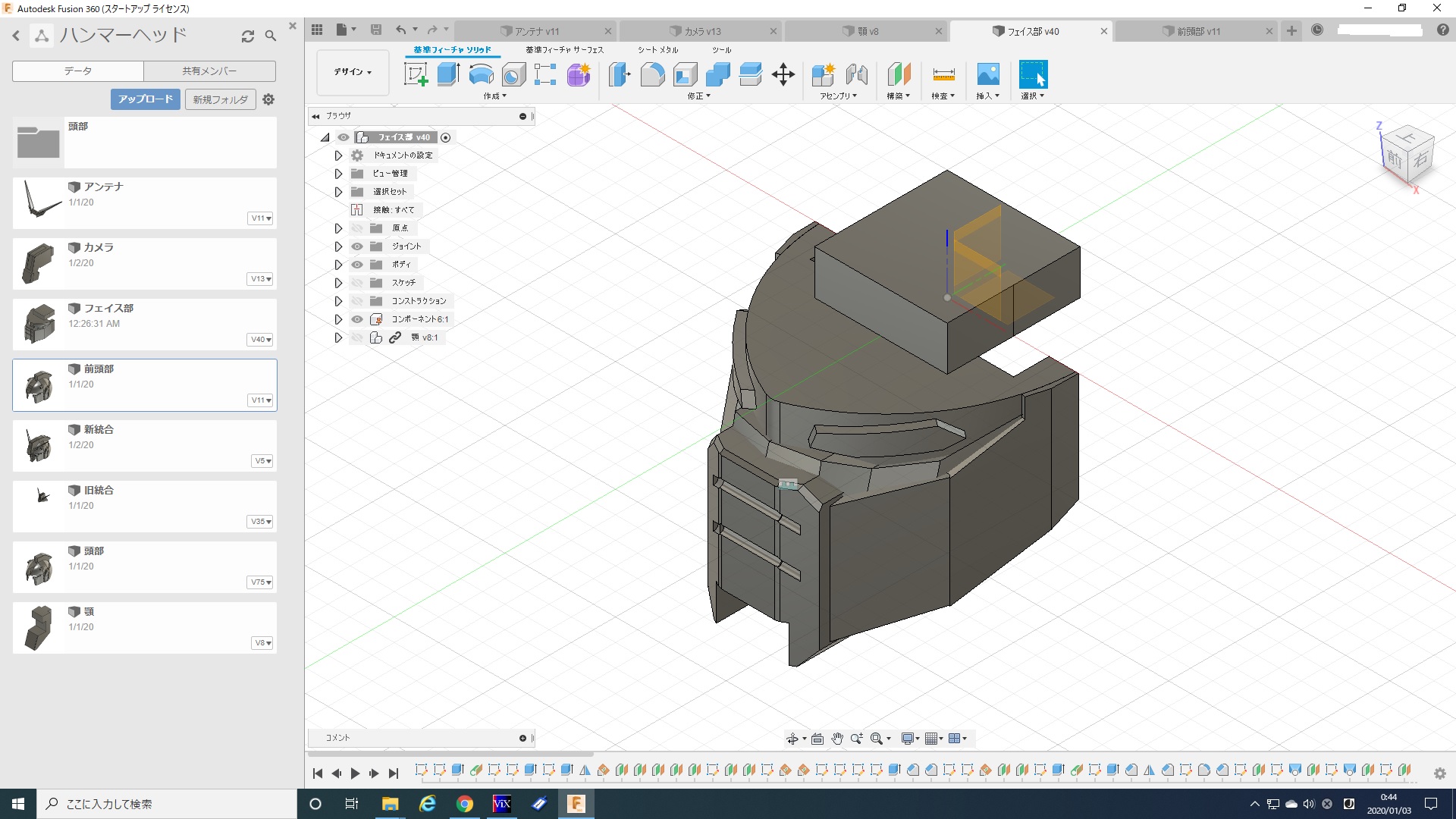Open version dropdown V75 on 頭部
Image resolution: width=1456 pixels, height=819 pixels.
click(x=260, y=582)
